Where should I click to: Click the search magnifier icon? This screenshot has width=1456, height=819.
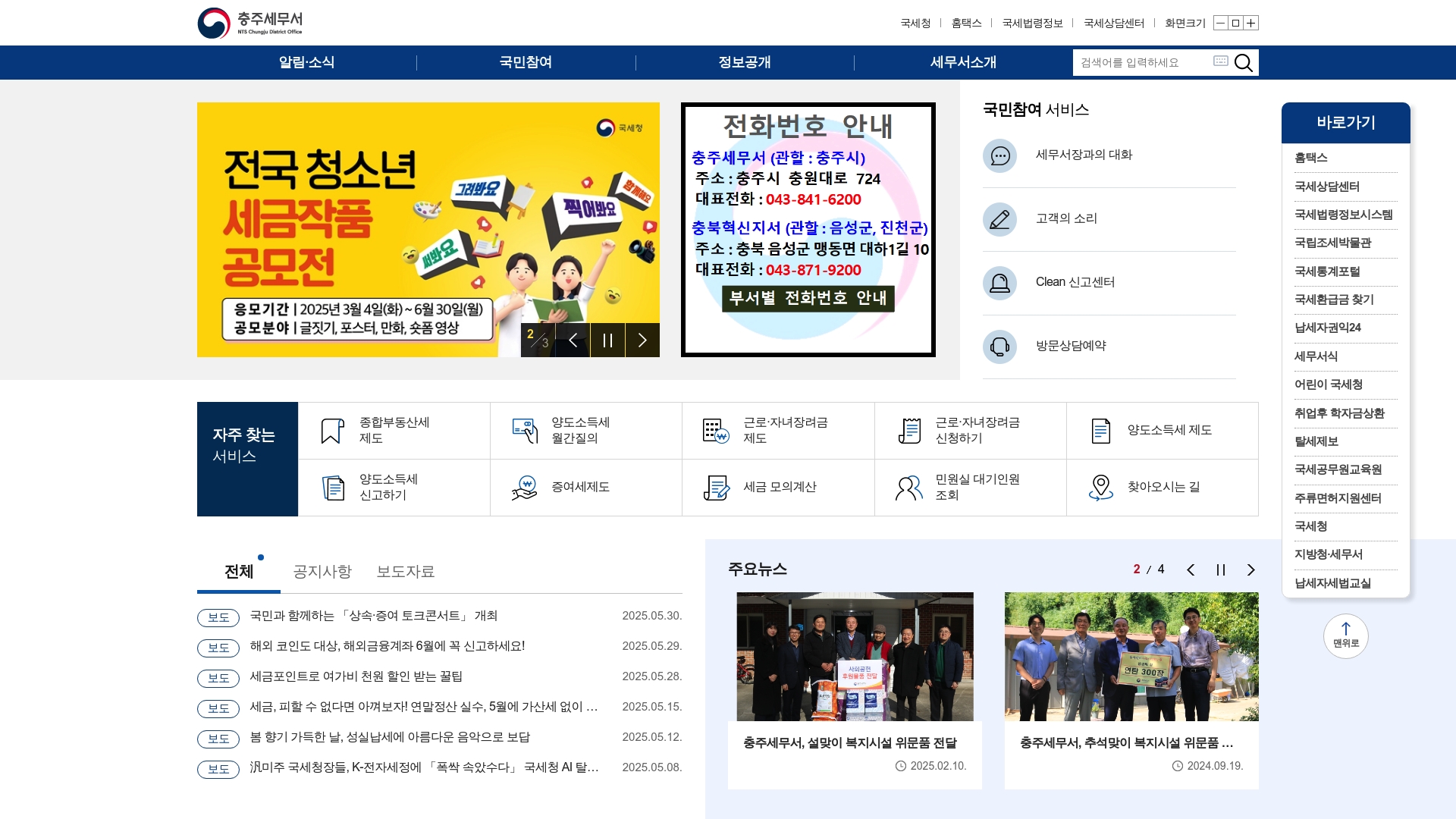point(1243,63)
